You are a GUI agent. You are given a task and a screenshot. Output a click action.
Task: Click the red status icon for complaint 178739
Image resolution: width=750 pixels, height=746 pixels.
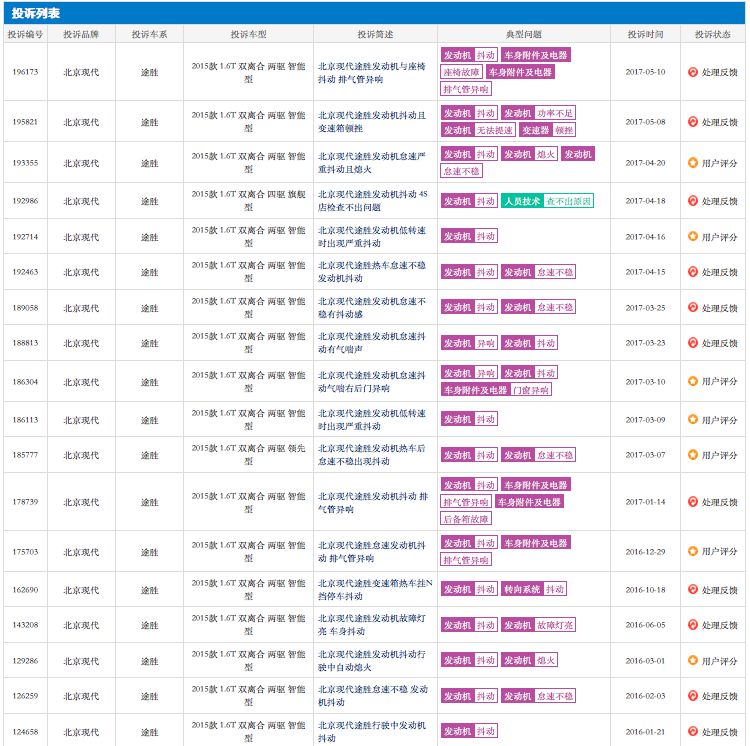click(692, 502)
